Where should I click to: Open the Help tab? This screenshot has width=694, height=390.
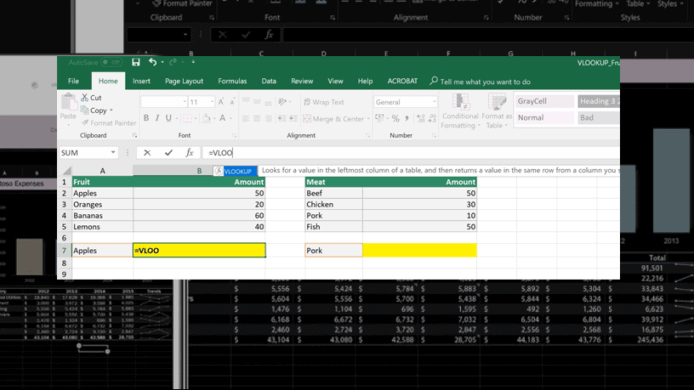tap(365, 81)
